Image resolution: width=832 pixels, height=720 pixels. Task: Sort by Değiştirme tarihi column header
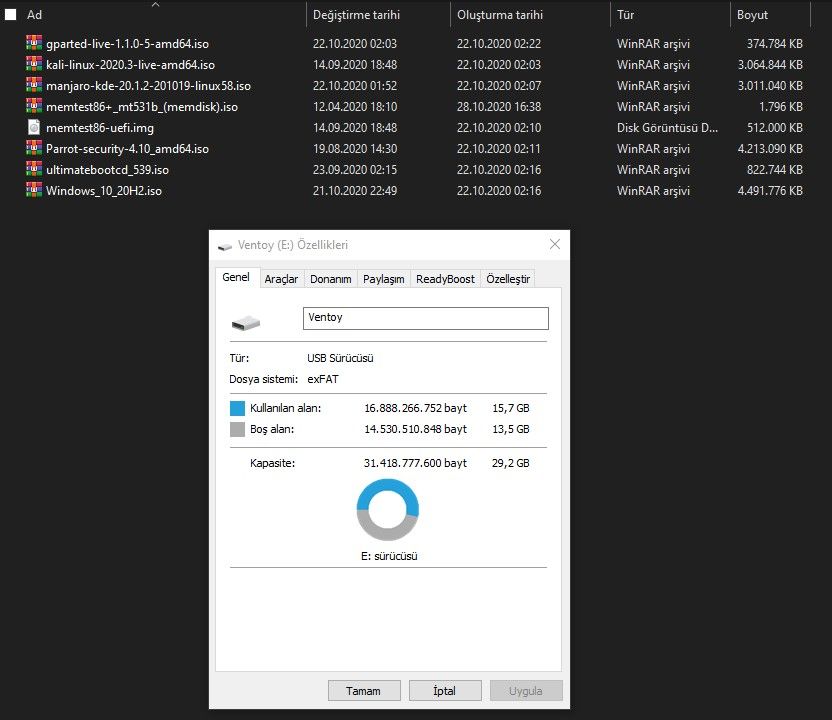[x=357, y=15]
